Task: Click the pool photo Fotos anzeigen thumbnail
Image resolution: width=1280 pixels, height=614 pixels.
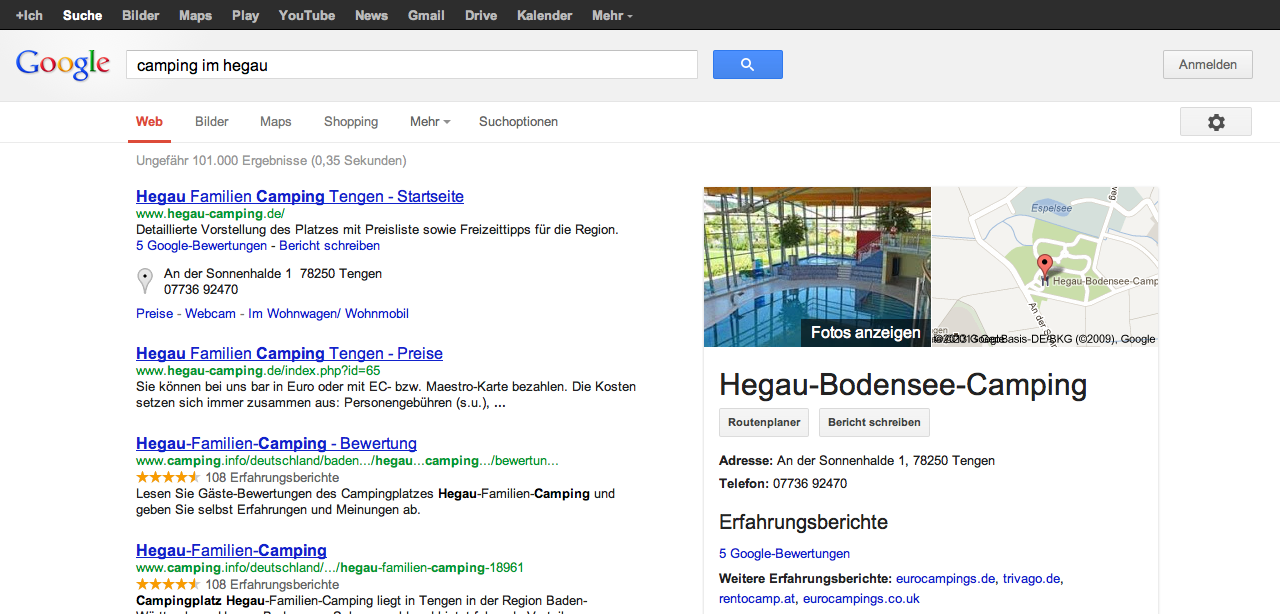Action: [x=817, y=267]
